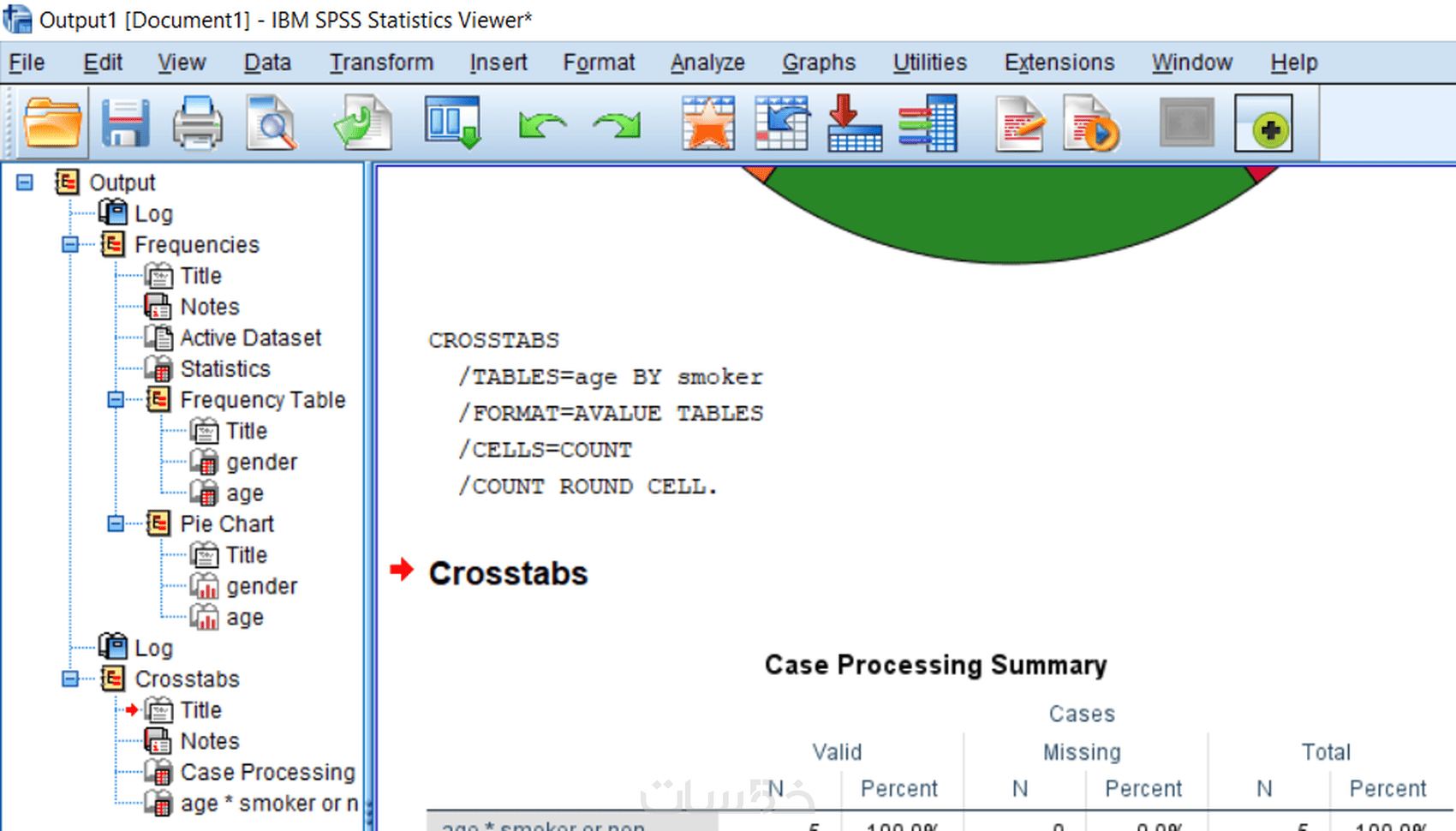This screenshot has width=1456, height=831.
Task: Click the disabled gray toolbar icon
Action: click(1187, 123)
